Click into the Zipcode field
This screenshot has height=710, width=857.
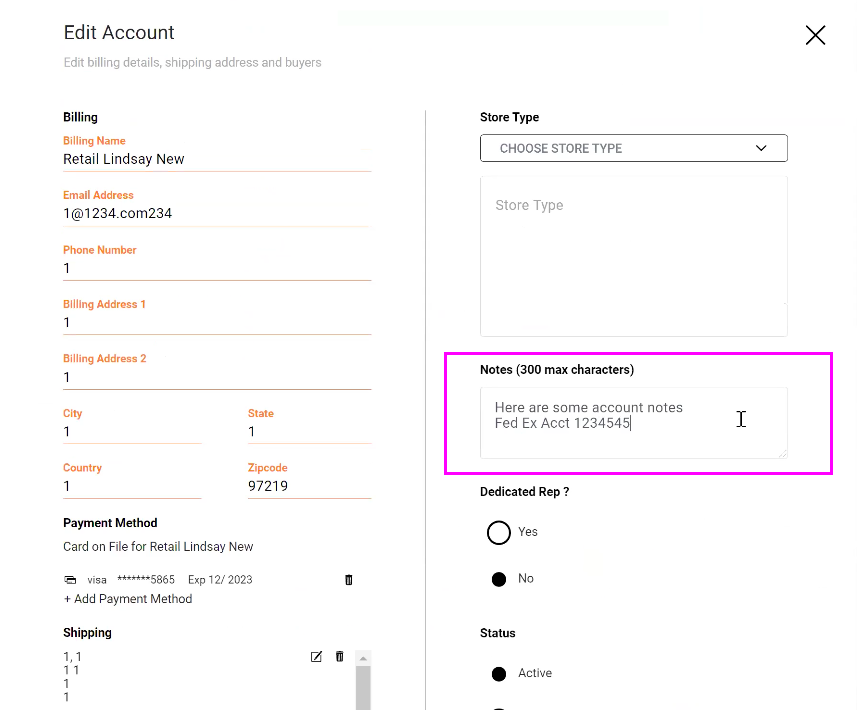(x=308, y=487)
